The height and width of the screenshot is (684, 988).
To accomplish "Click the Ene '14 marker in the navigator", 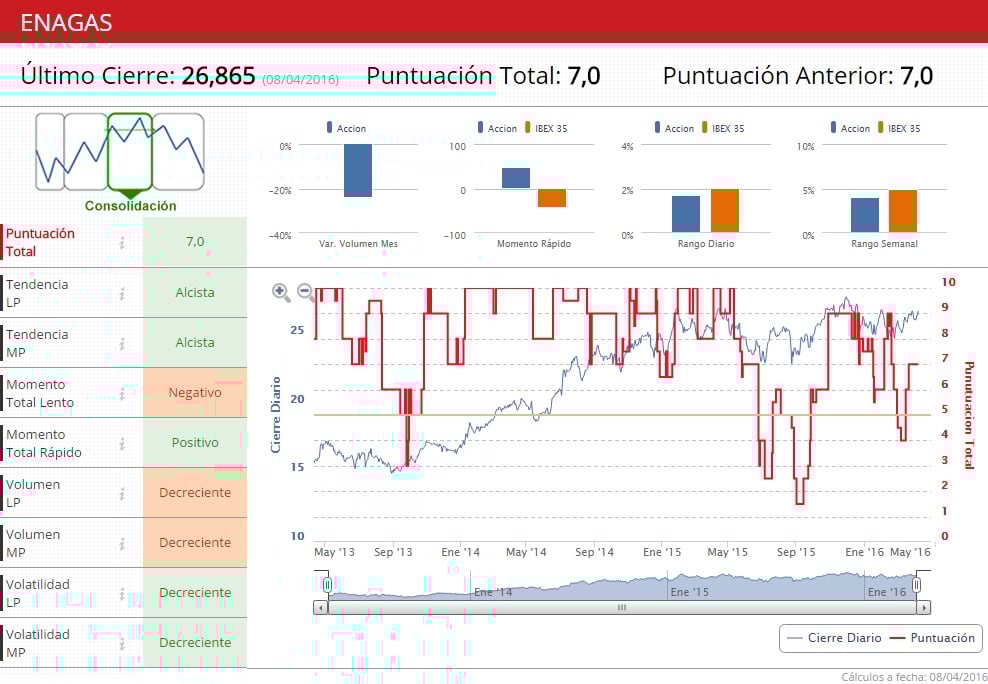I will pyautogui.click(x=493, y=592).
